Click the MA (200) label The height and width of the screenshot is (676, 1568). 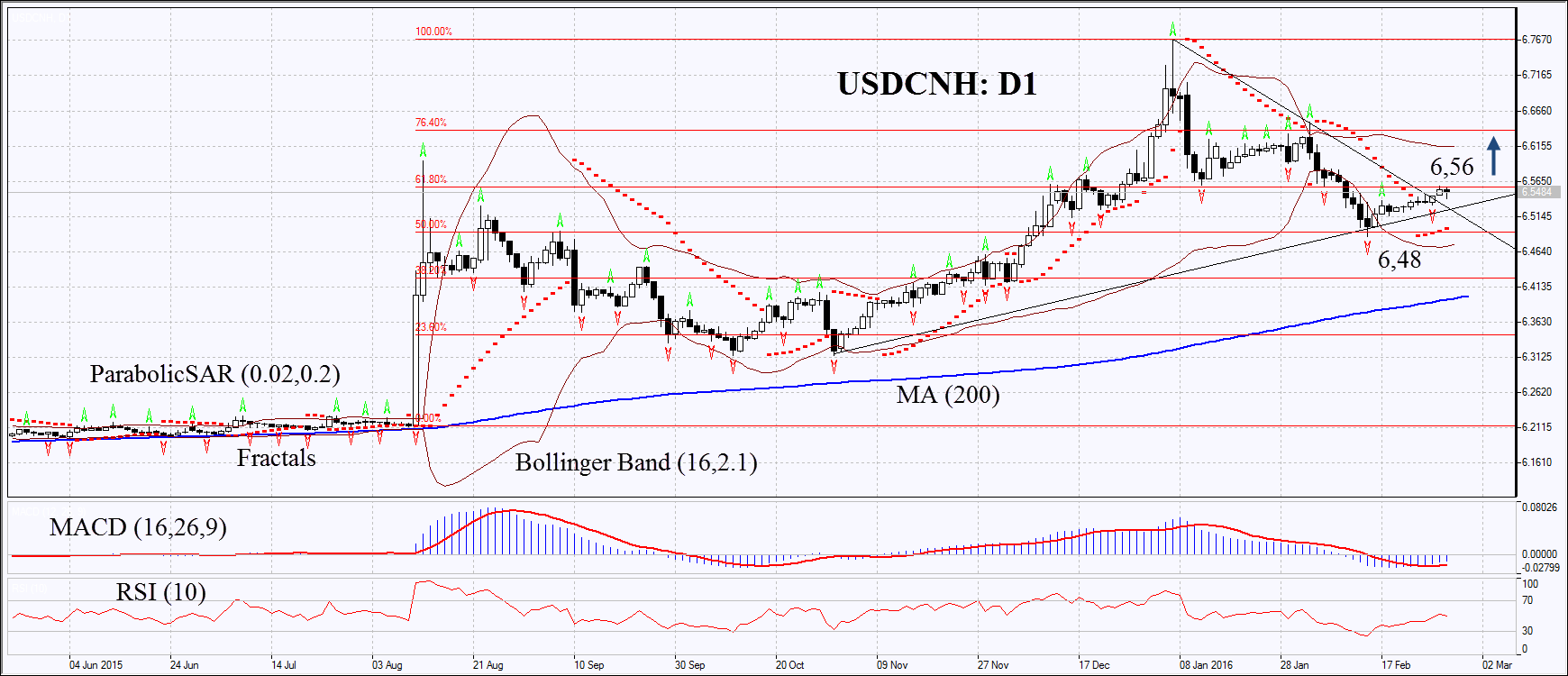coord(948,395)
